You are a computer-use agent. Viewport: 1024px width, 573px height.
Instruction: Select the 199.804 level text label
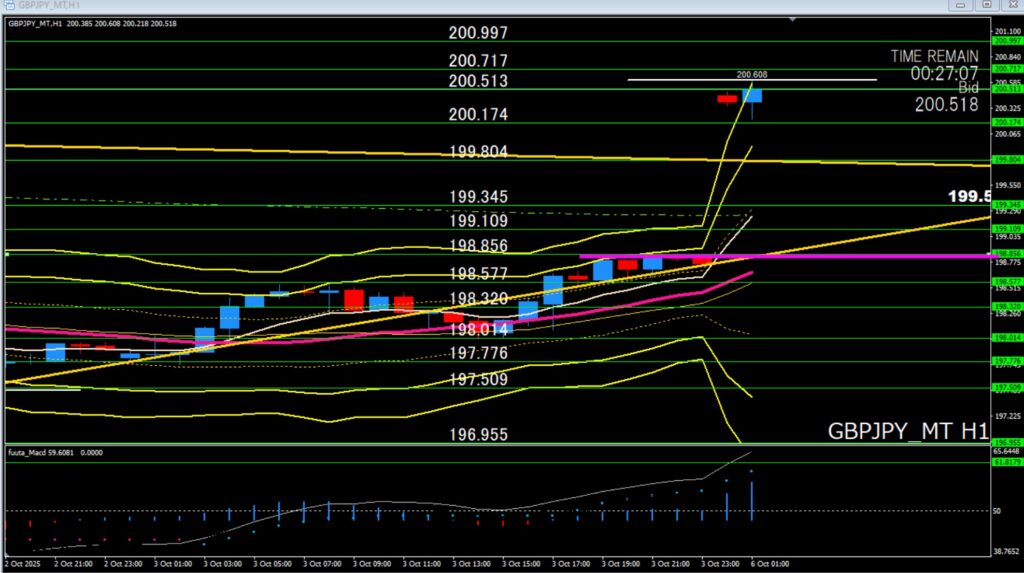point(478,152)
